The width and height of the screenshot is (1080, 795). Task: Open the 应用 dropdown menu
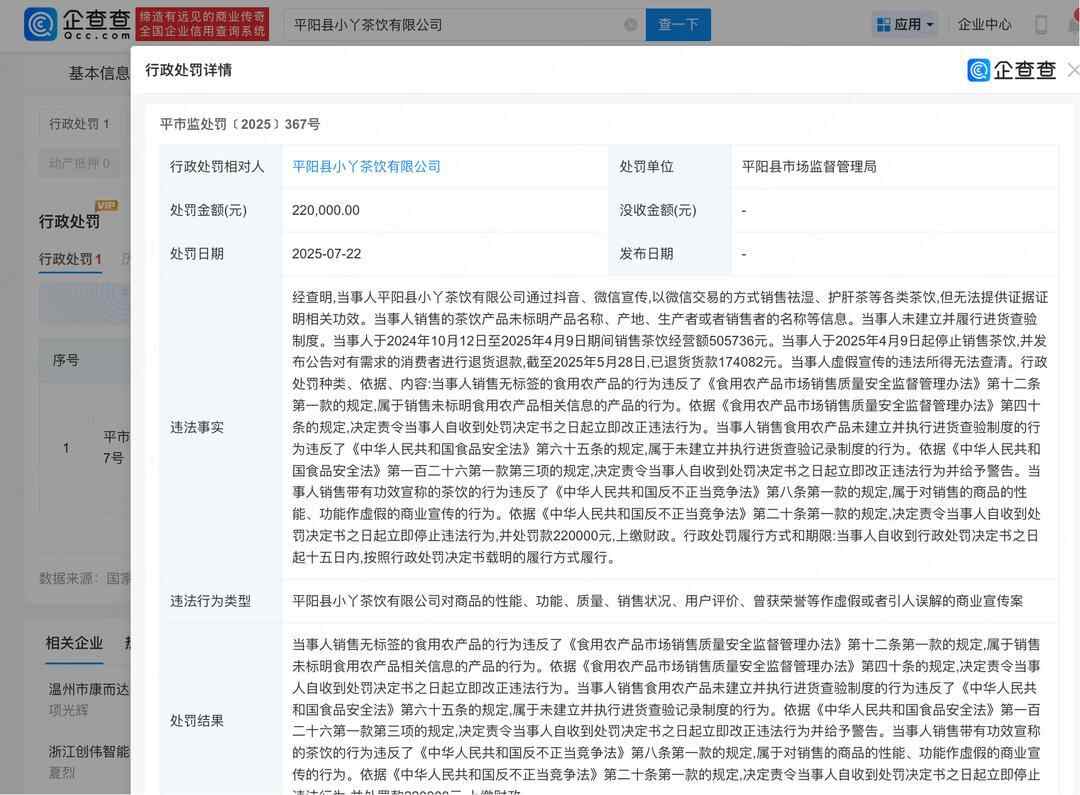click(905, 25)
